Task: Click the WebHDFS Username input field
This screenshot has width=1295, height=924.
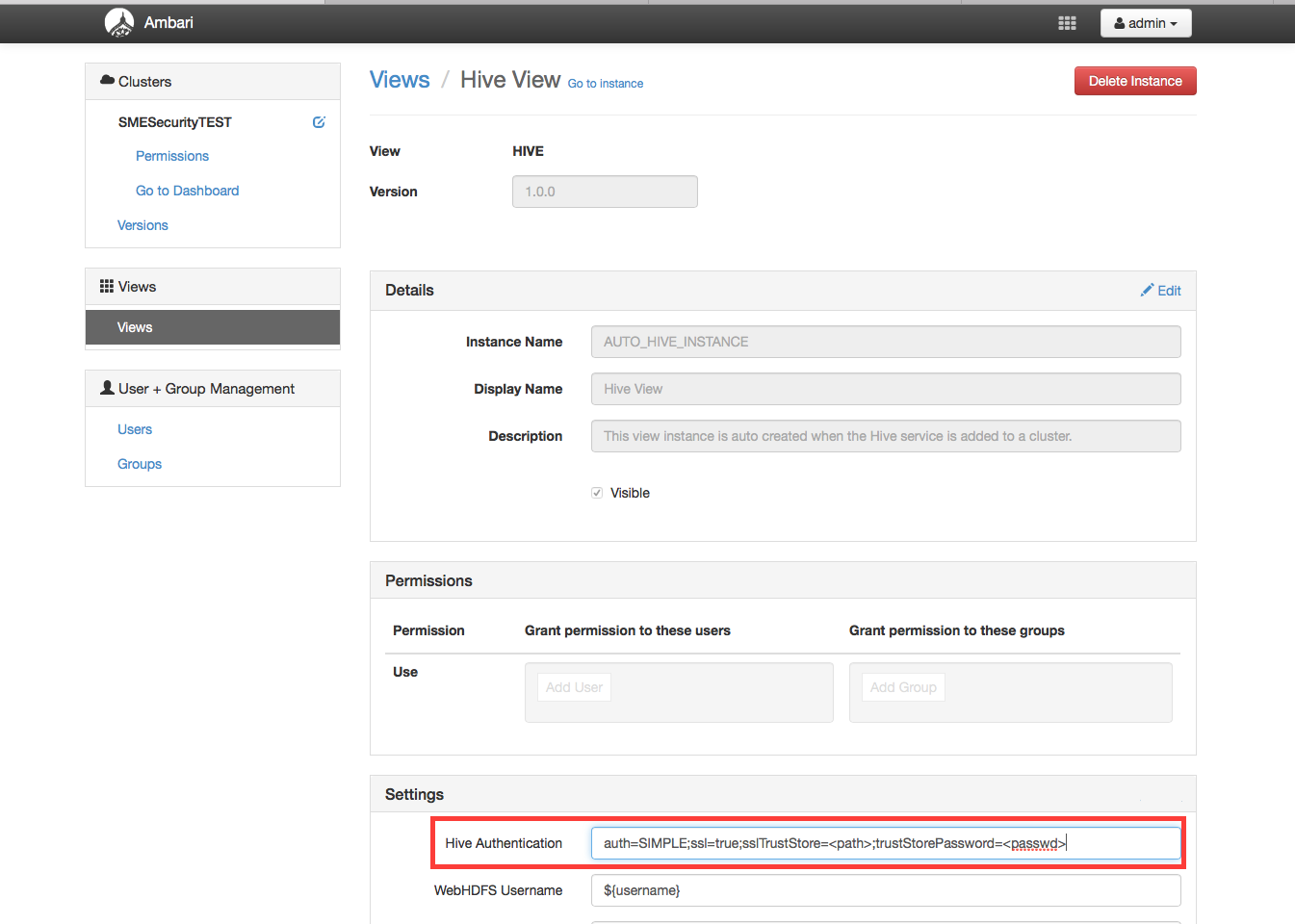Action: pyautogui.click(x=885, y=890)
